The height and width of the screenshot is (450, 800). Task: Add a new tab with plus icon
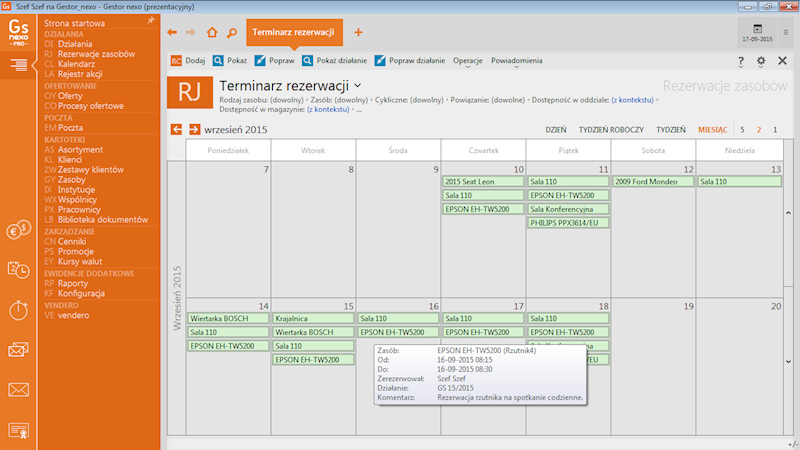pyautogui.click(x=358, y=32)
